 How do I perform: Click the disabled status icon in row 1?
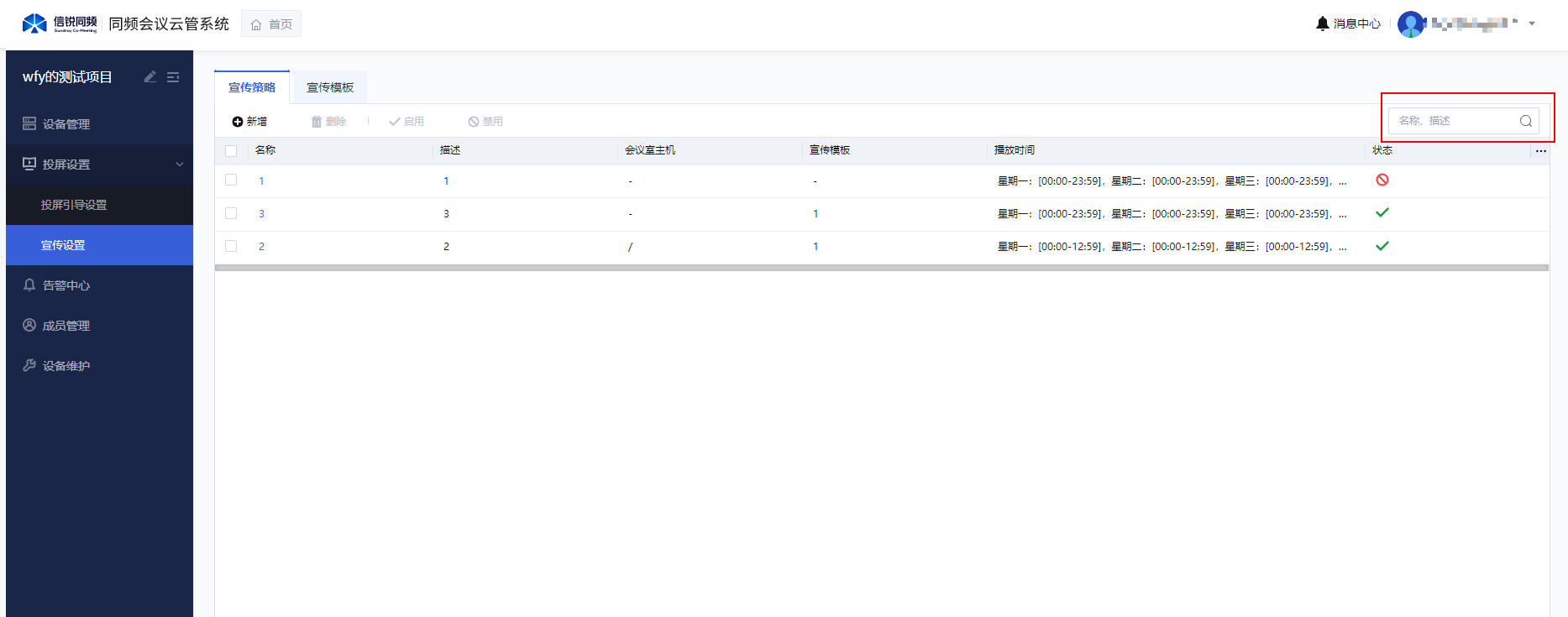click(x=1382, y=180)
